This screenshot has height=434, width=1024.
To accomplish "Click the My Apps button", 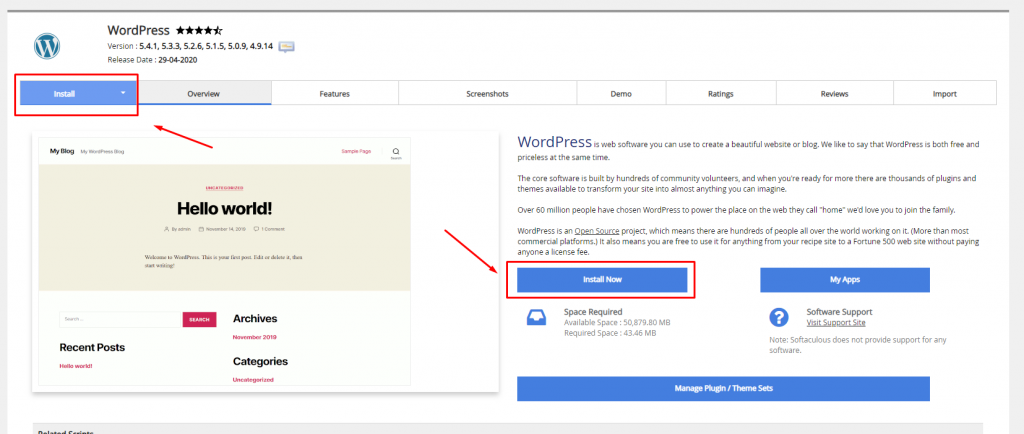I will click(844, 279).
